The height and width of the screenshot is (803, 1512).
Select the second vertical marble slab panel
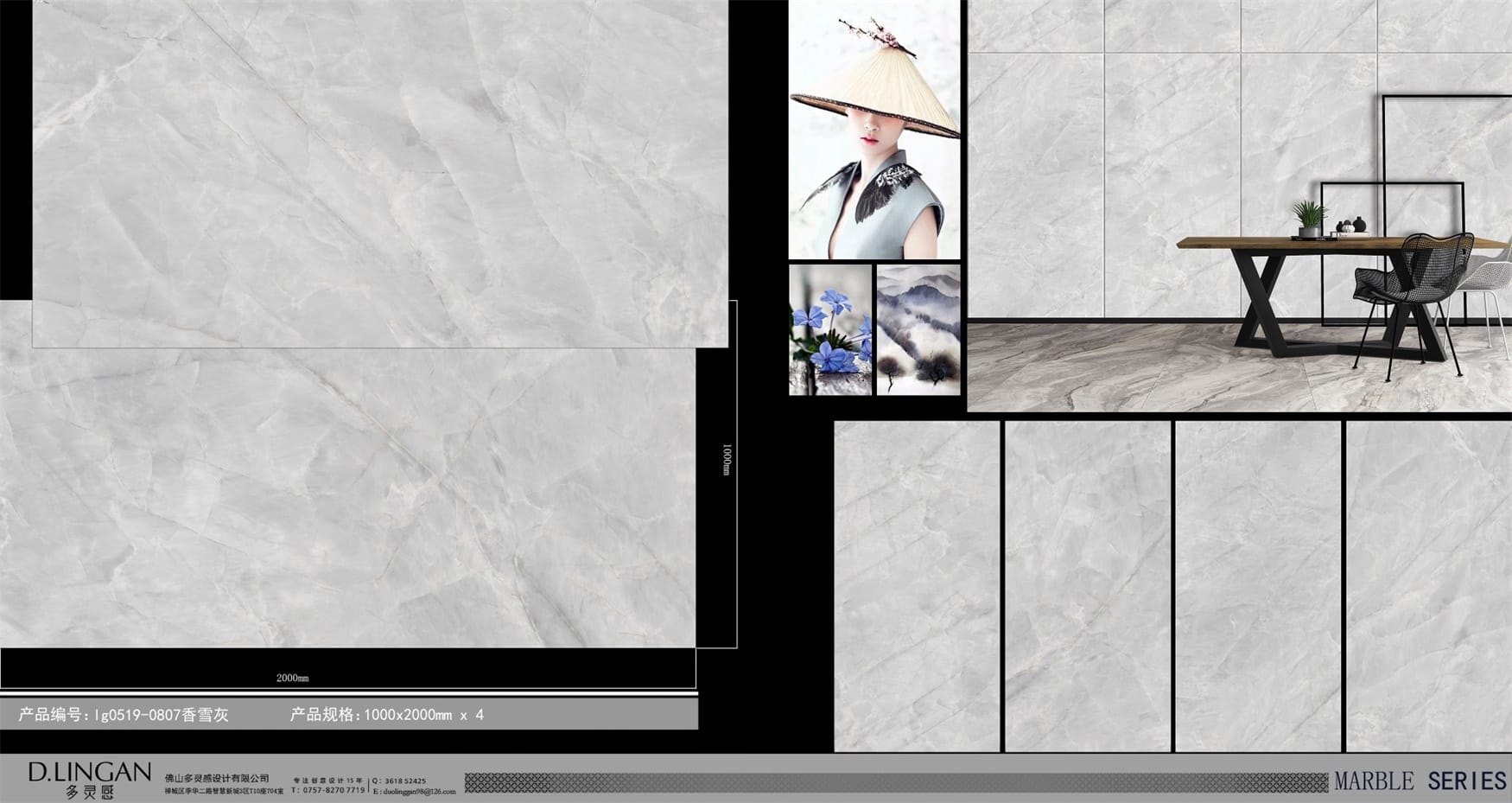(x=1087, y=586)
